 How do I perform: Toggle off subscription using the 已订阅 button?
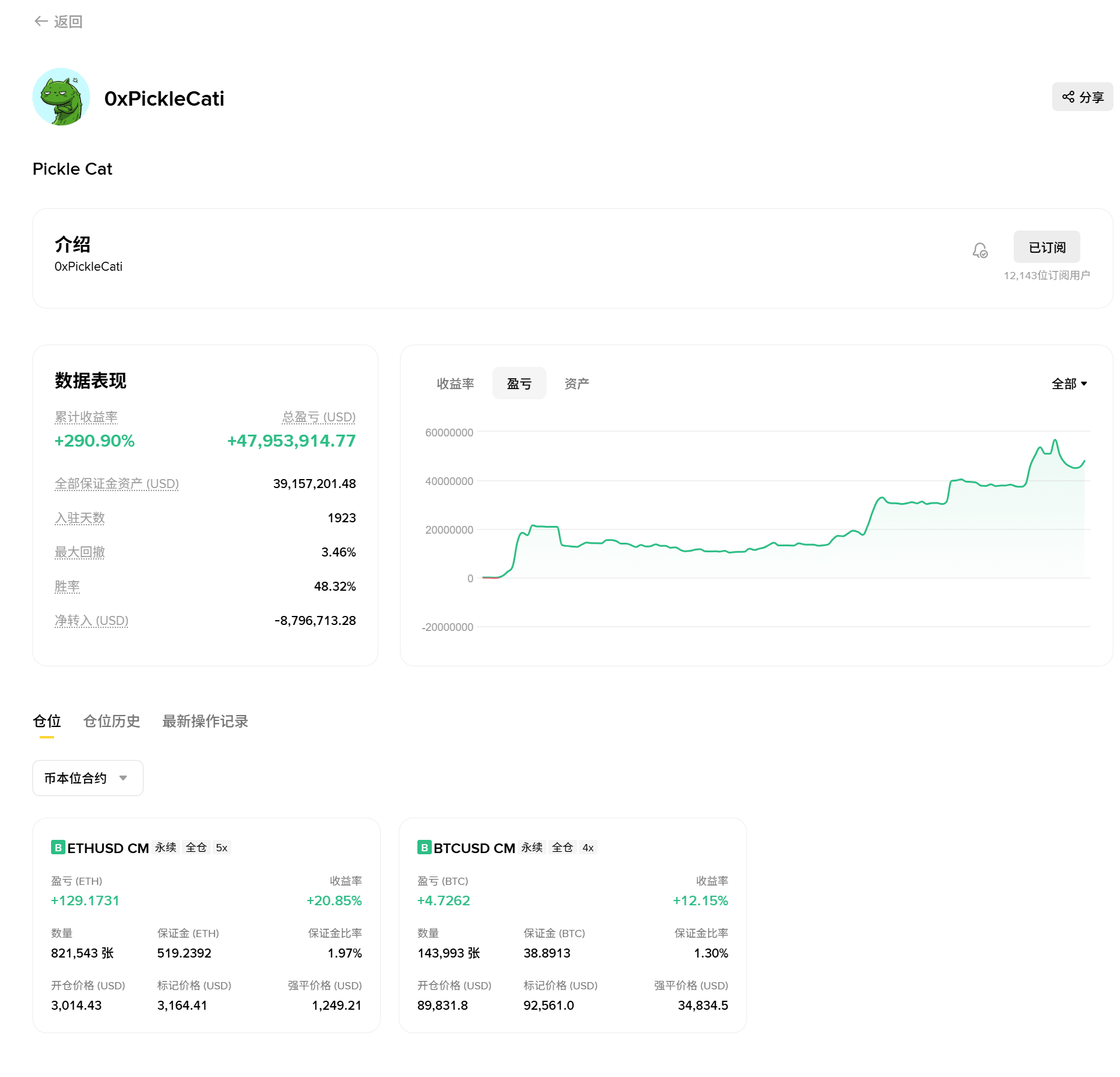(x=1046, y=247)
